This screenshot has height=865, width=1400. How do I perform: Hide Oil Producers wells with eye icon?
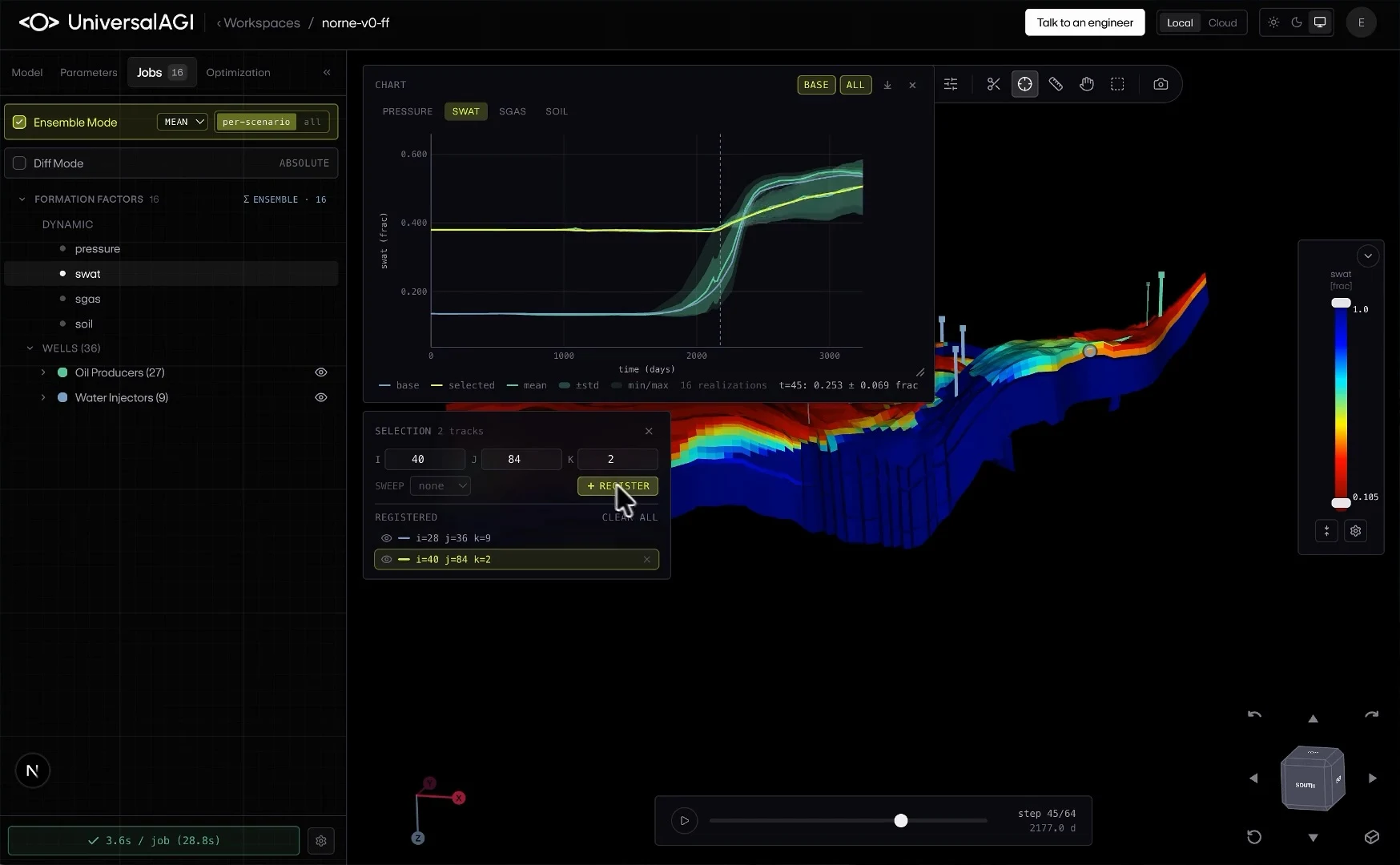pyautogui.click(x=321, y=372)
